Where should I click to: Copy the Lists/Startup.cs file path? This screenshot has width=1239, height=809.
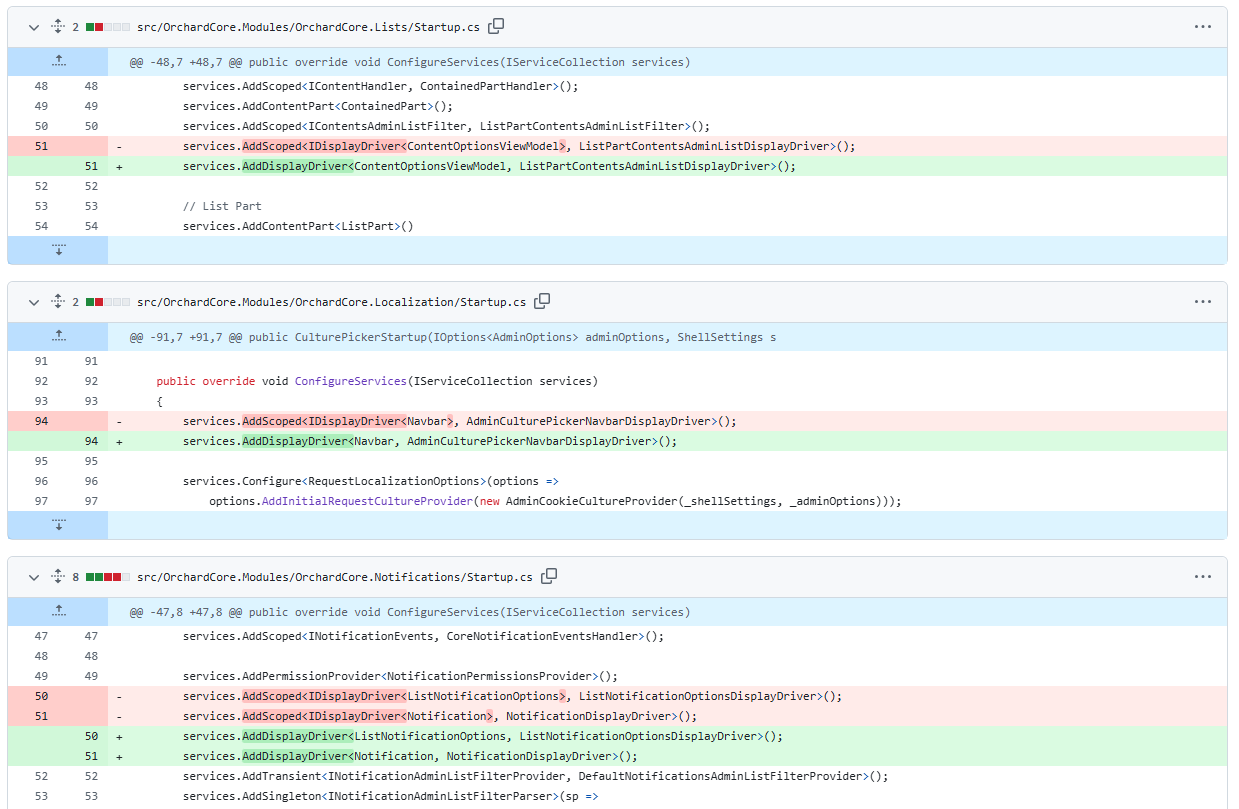[496, 26]
